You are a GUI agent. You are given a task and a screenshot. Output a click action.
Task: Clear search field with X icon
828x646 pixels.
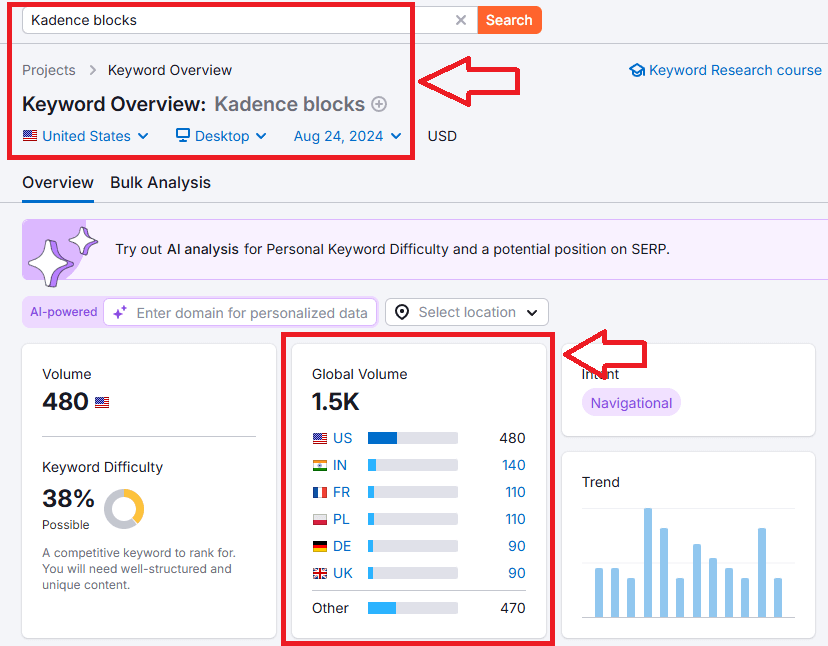coord(460,20)
